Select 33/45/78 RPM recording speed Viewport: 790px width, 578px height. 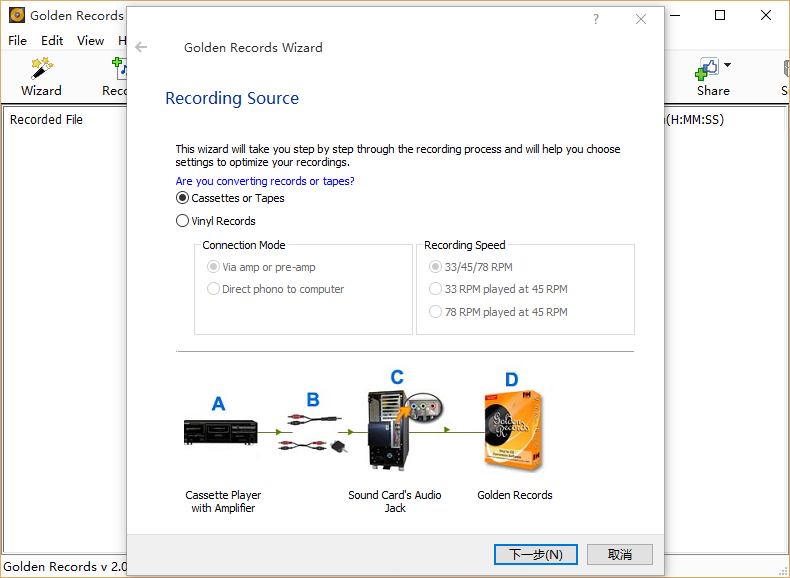[x=471, y=267]
